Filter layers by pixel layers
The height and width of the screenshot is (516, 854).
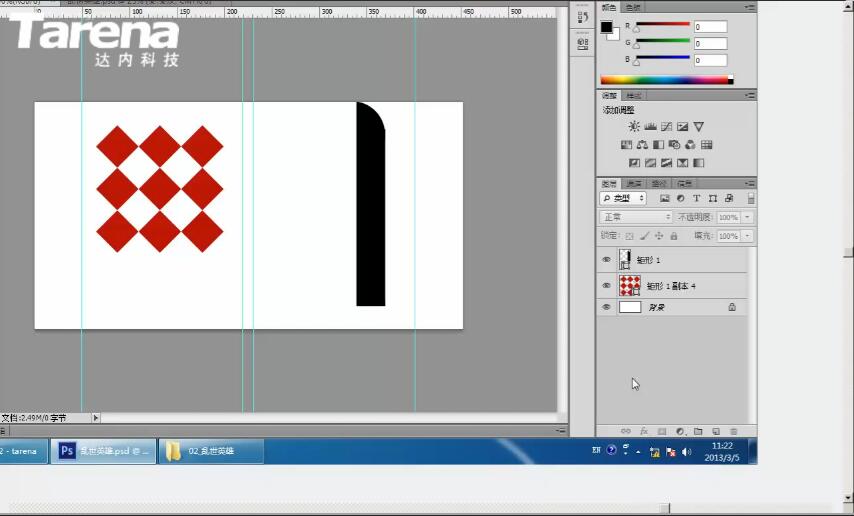coord(664,198)
